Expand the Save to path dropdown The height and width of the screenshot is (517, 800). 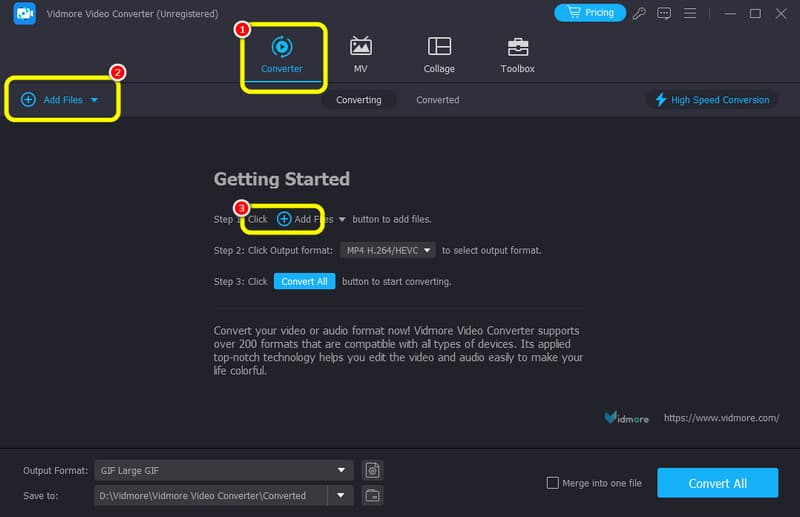pyautogui.click(x=342, y=495)
